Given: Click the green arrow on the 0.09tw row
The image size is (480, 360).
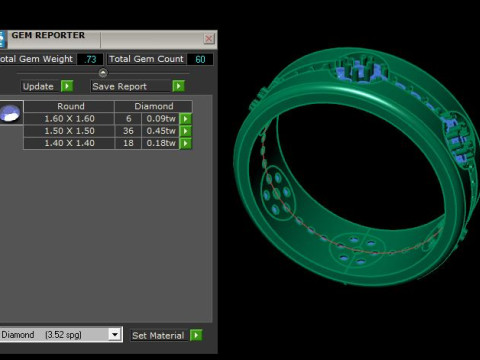Looking at the screenshot, I should [186, 119].
